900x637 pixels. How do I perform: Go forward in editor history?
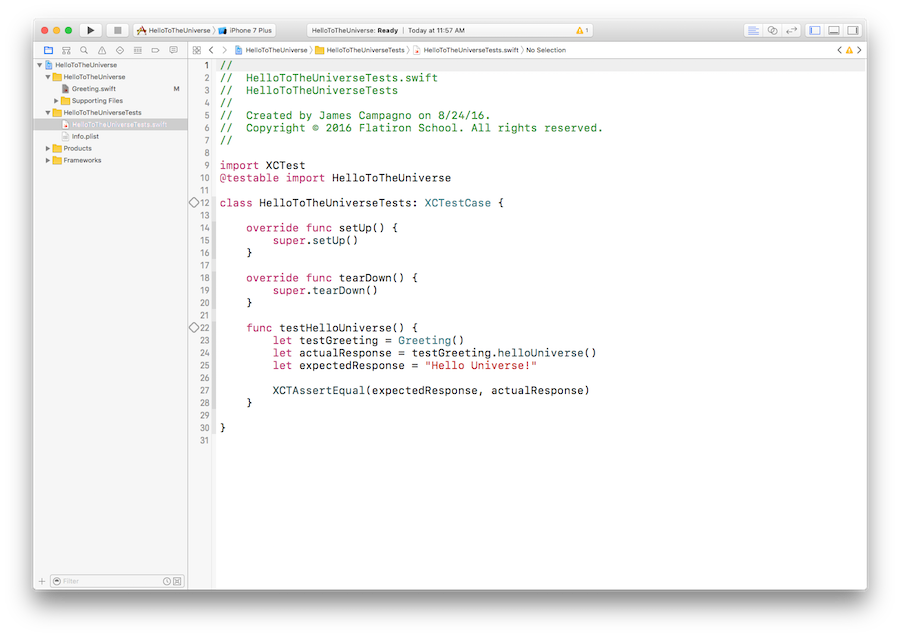point(224,51)
